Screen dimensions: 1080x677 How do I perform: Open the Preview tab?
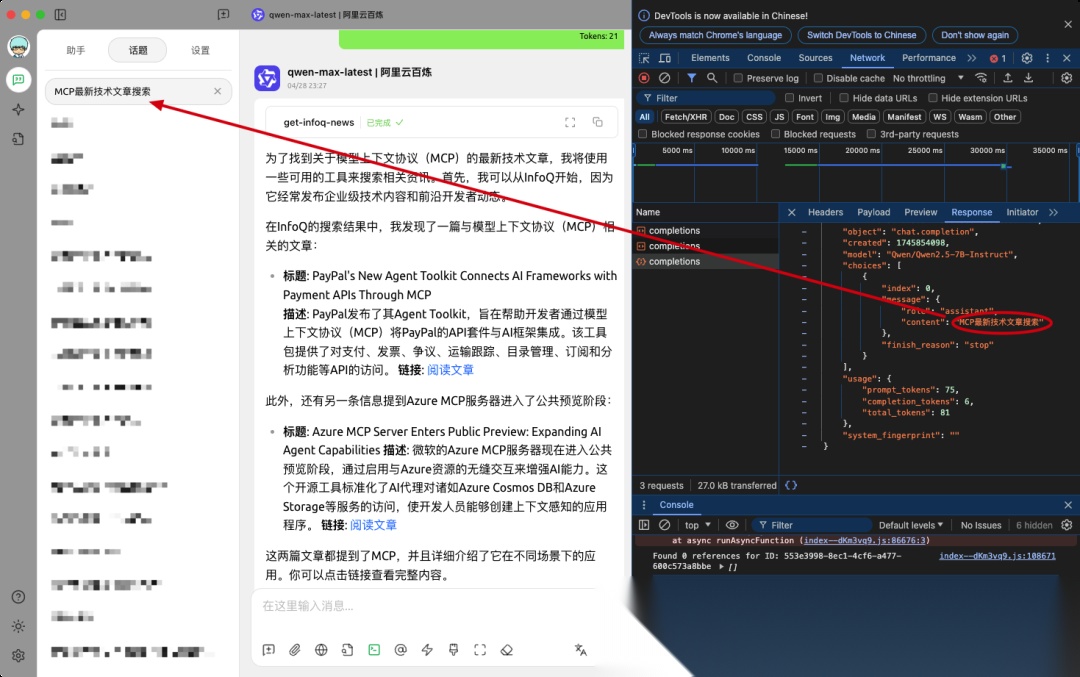pyautogui.click(x=920, y=212)
